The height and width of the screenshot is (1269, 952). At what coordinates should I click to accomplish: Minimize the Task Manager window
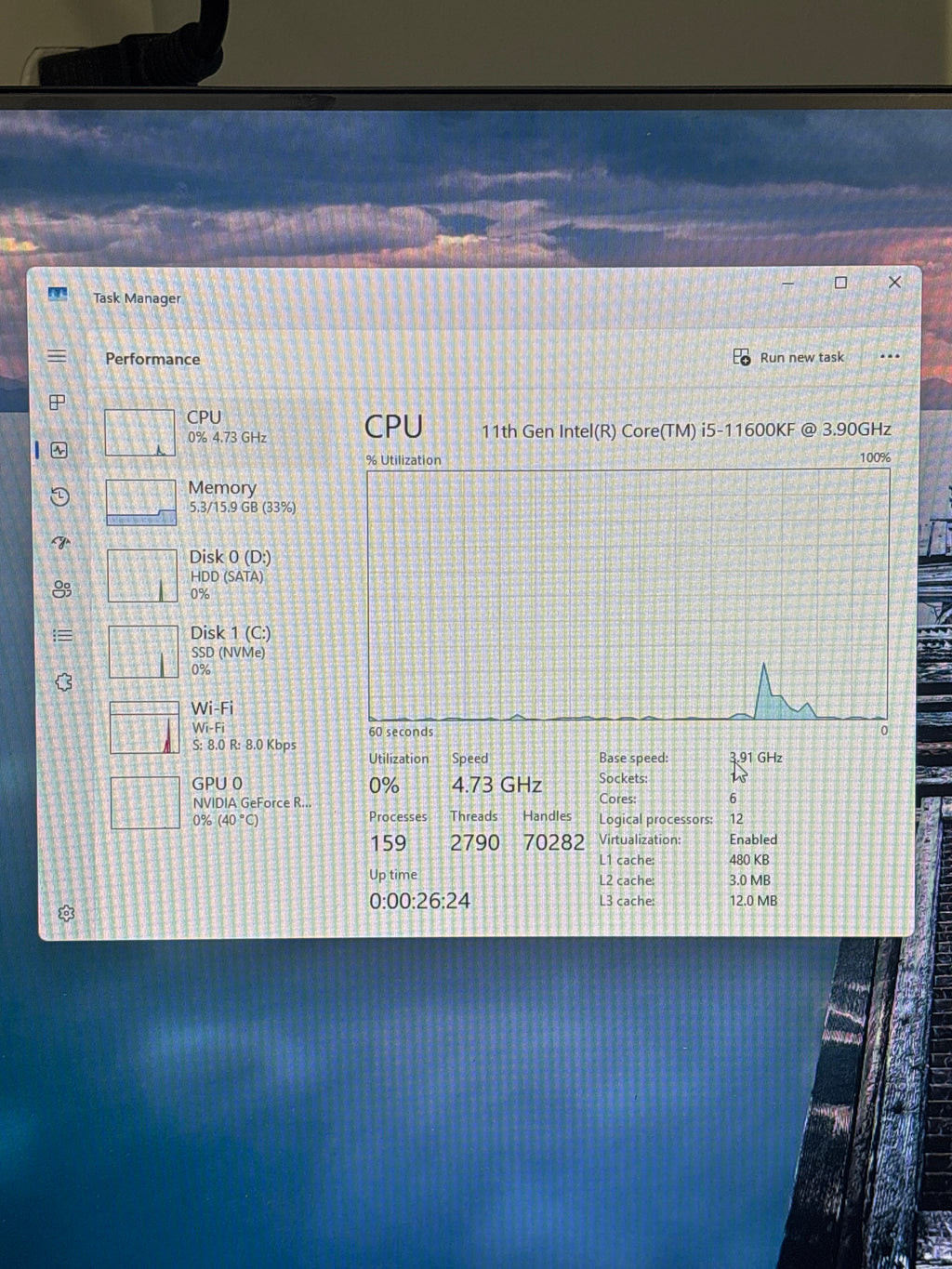788,282
